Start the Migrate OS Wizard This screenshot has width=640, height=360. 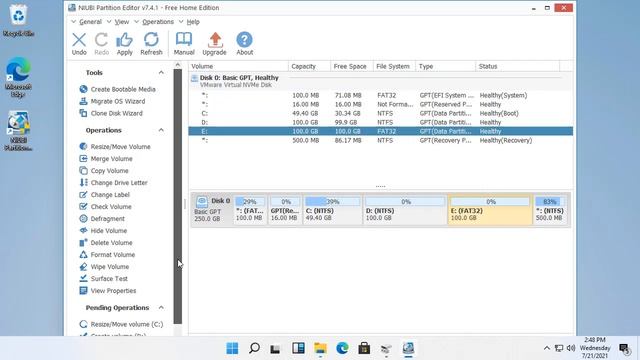click(112, 101)
